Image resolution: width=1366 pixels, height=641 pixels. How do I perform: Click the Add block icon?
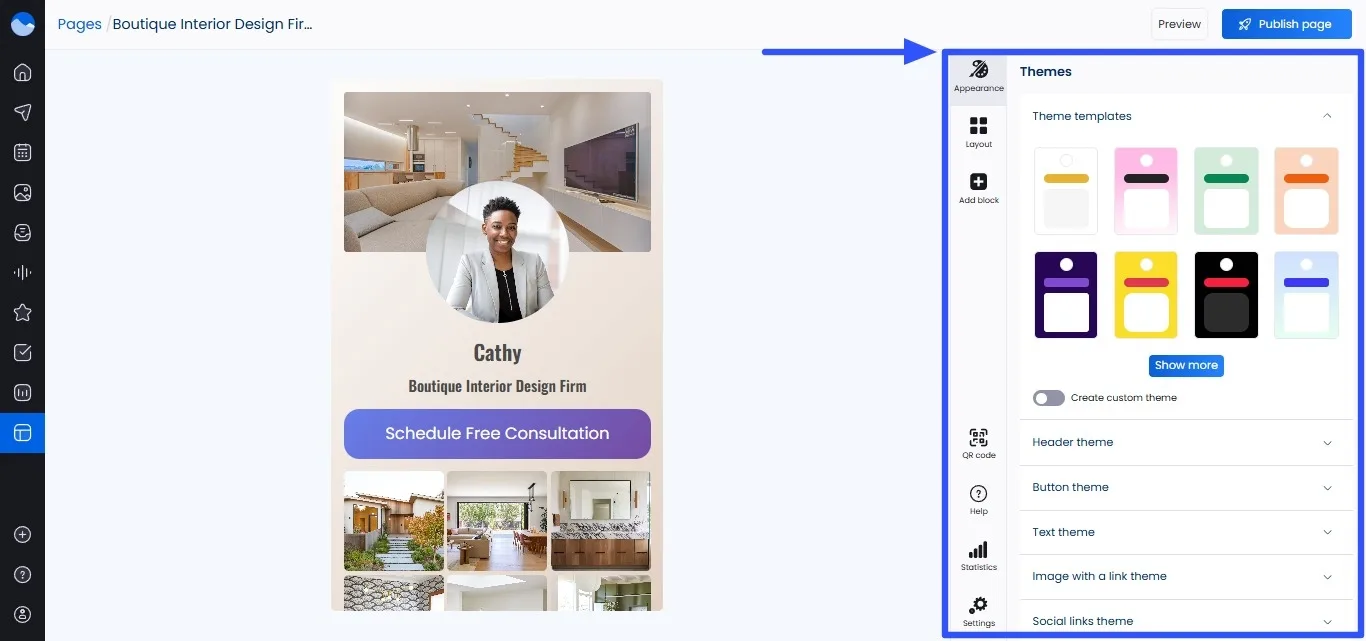tap(978, 187)
